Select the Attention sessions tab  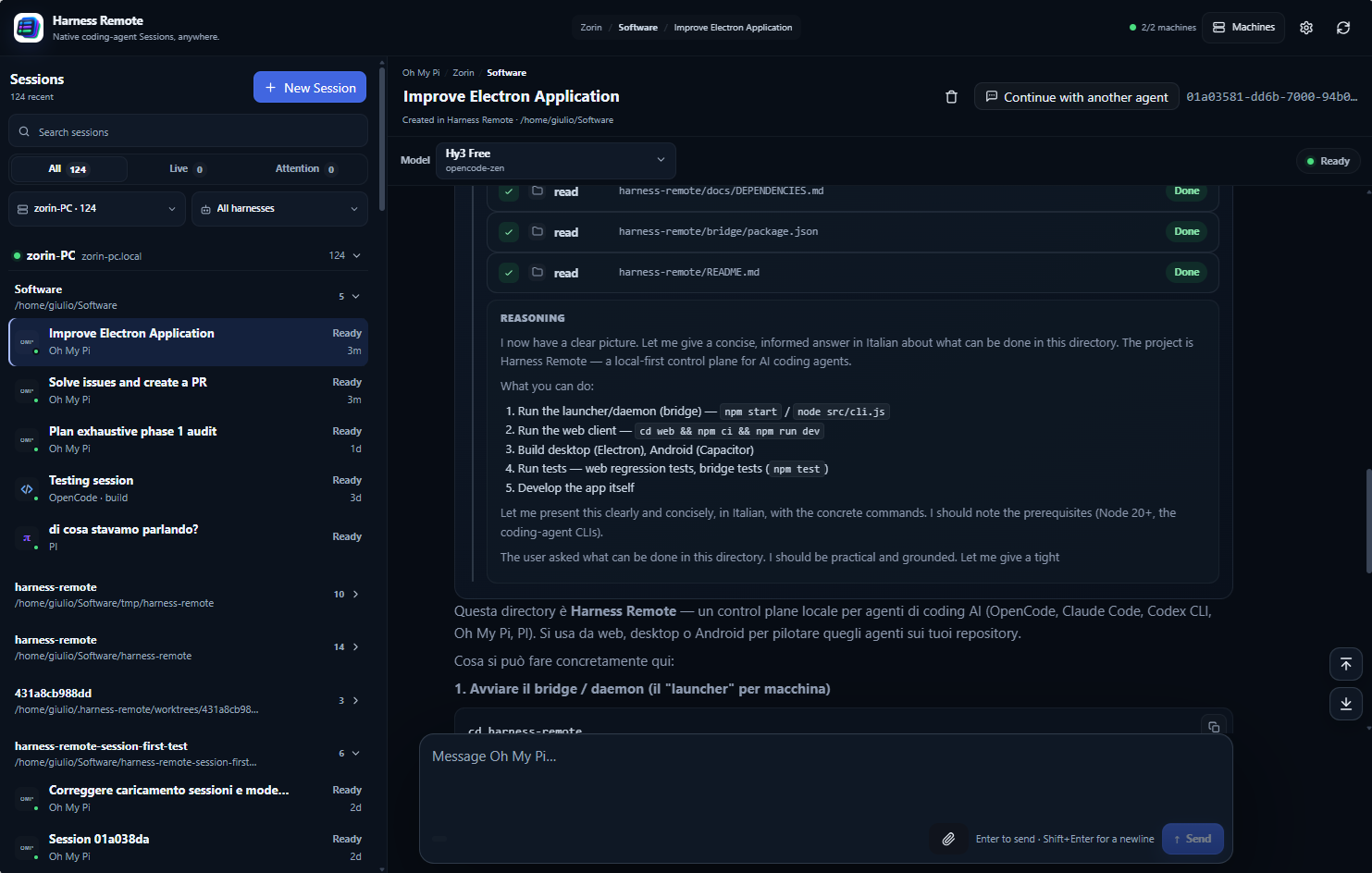pyautogui.click(x=305, y=169)
